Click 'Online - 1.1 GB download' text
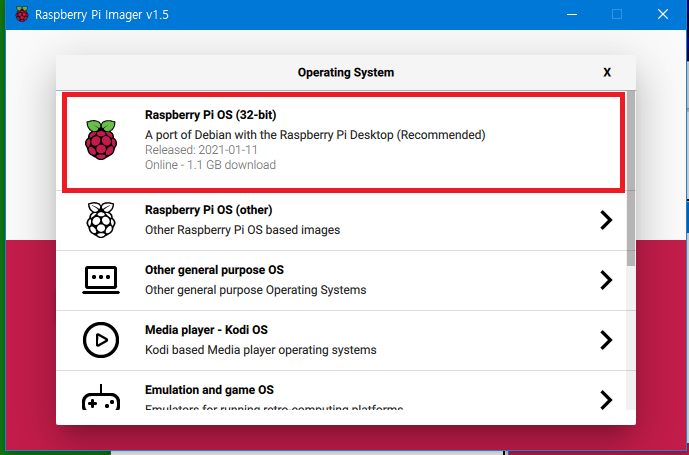Screen dimensions: 689x455 pos(210,165)
